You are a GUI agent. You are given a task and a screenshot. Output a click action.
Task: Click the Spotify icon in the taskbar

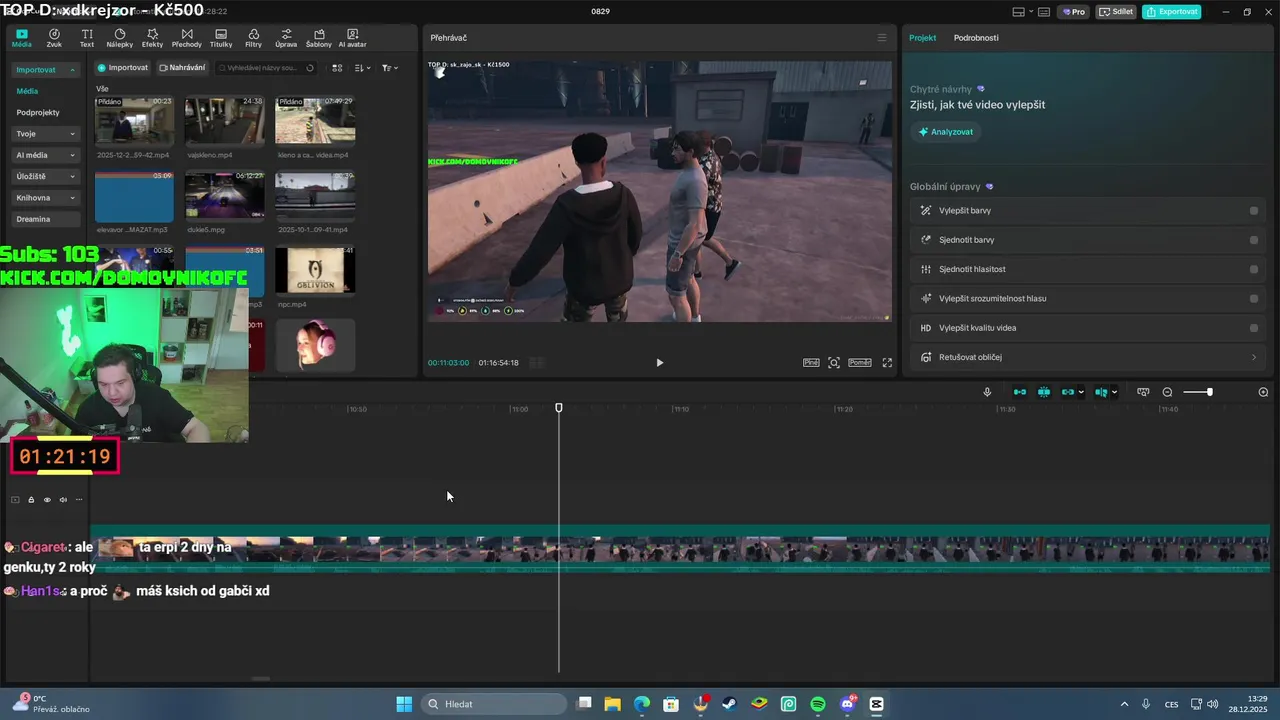click(818, 704)
